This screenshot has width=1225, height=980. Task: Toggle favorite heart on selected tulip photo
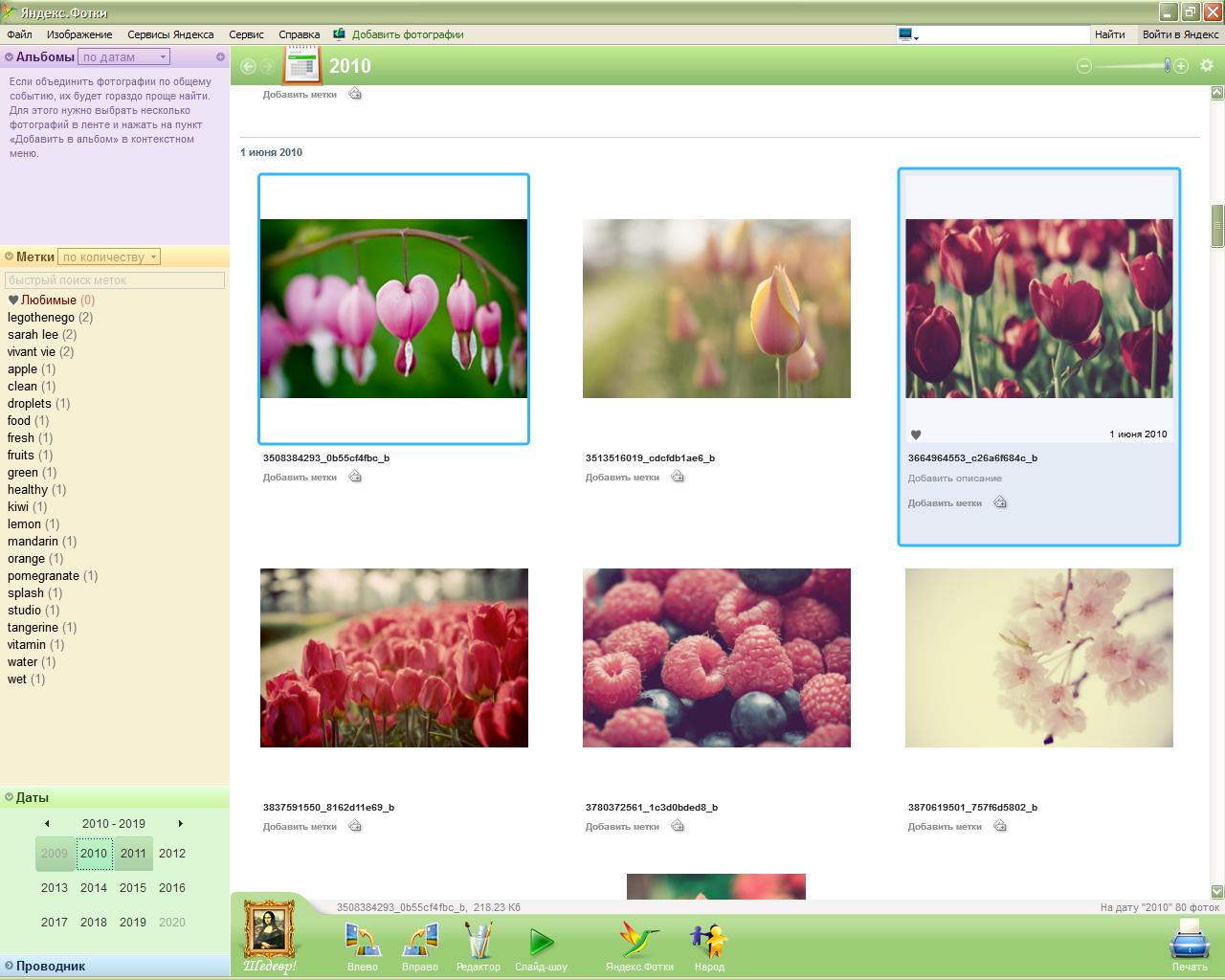pyautogui.click(x=916, y=434)
